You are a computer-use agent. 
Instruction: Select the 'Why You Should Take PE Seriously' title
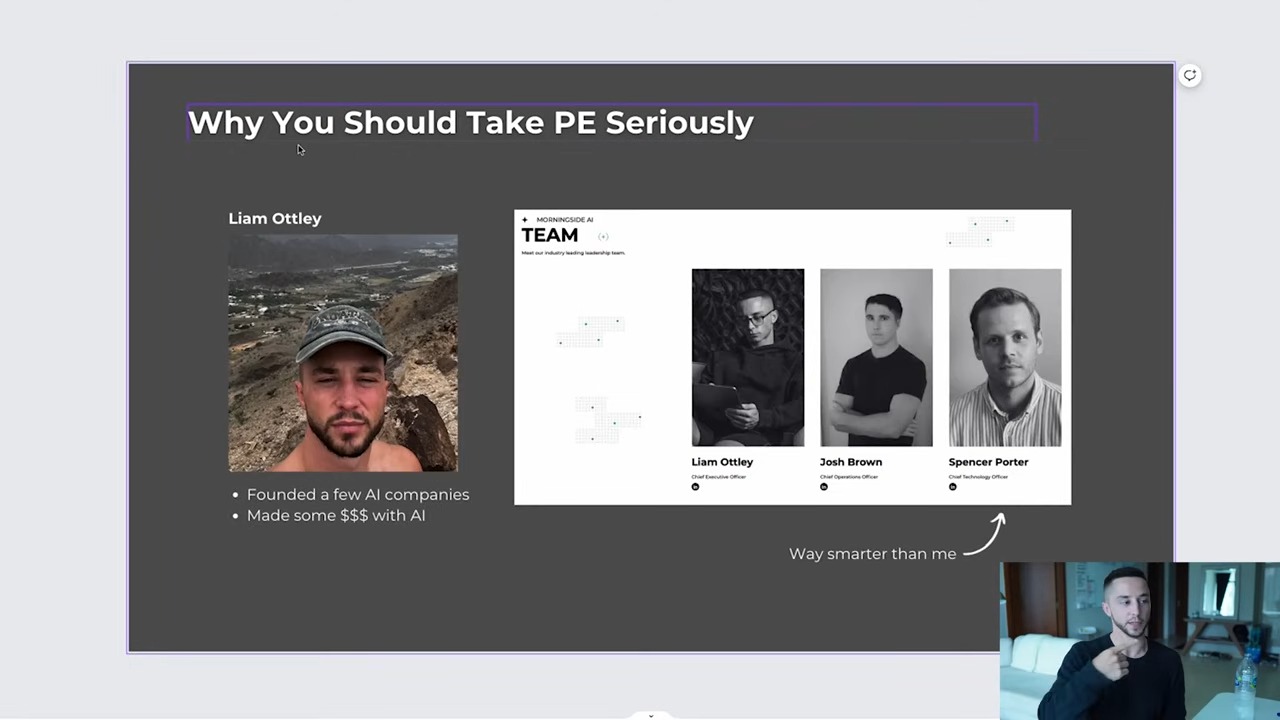[470, 123]
